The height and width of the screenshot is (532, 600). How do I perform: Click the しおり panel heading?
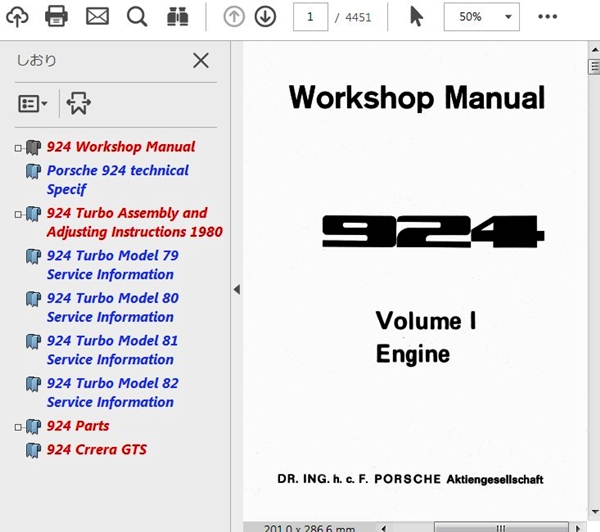[37, 60]
